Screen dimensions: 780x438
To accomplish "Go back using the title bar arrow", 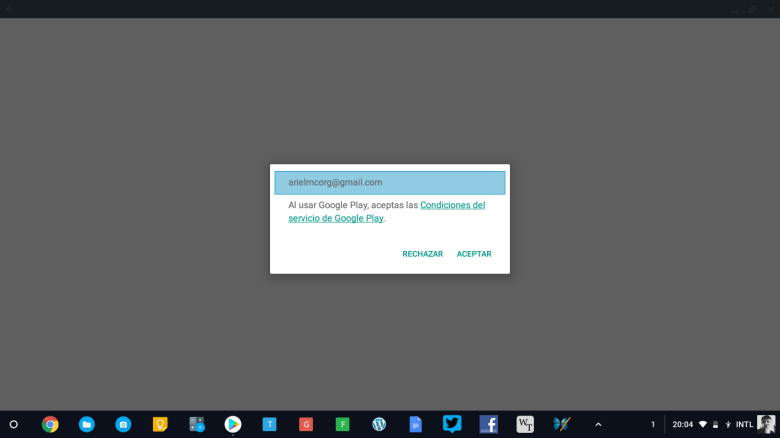I will tap(9, 9).
